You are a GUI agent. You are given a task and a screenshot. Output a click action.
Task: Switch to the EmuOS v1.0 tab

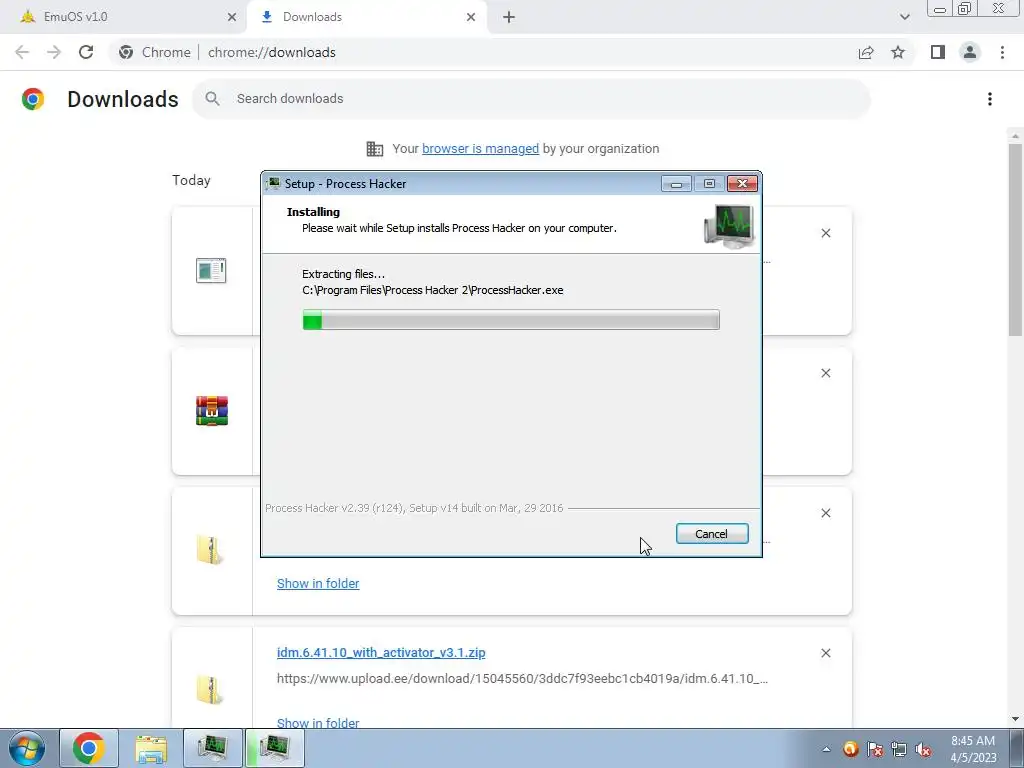click(x=123, y=17)
